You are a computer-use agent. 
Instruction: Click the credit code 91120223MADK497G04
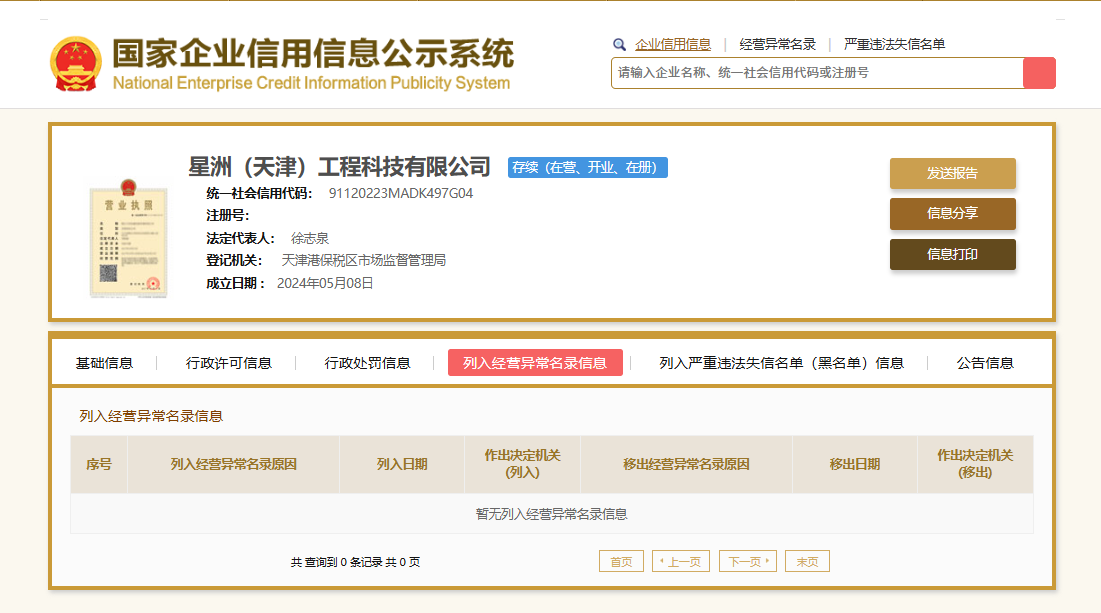pos(401,193)
